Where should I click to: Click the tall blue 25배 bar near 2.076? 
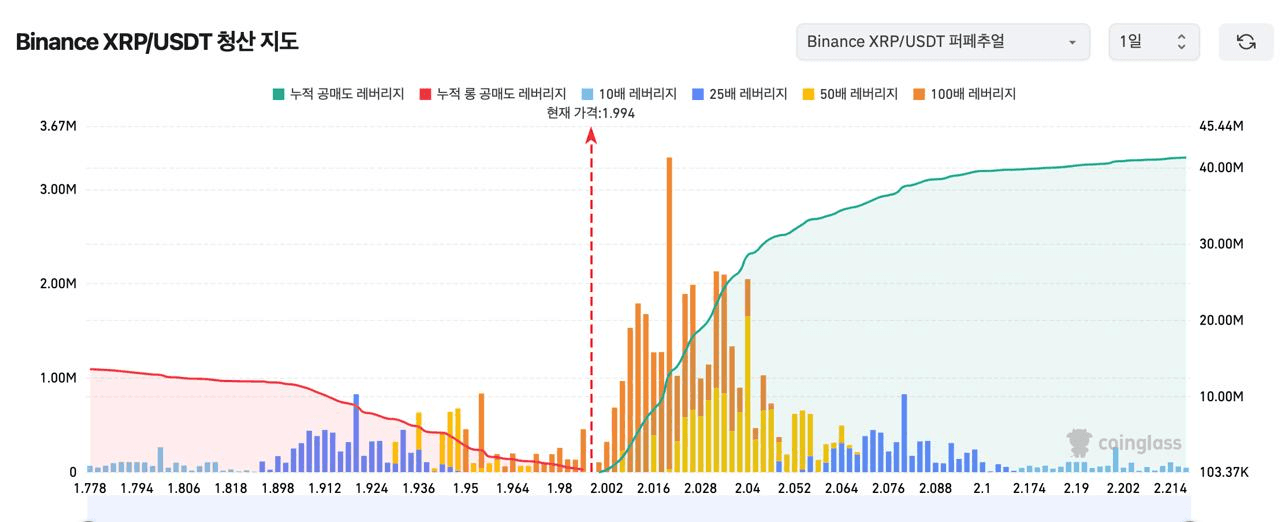904,433
